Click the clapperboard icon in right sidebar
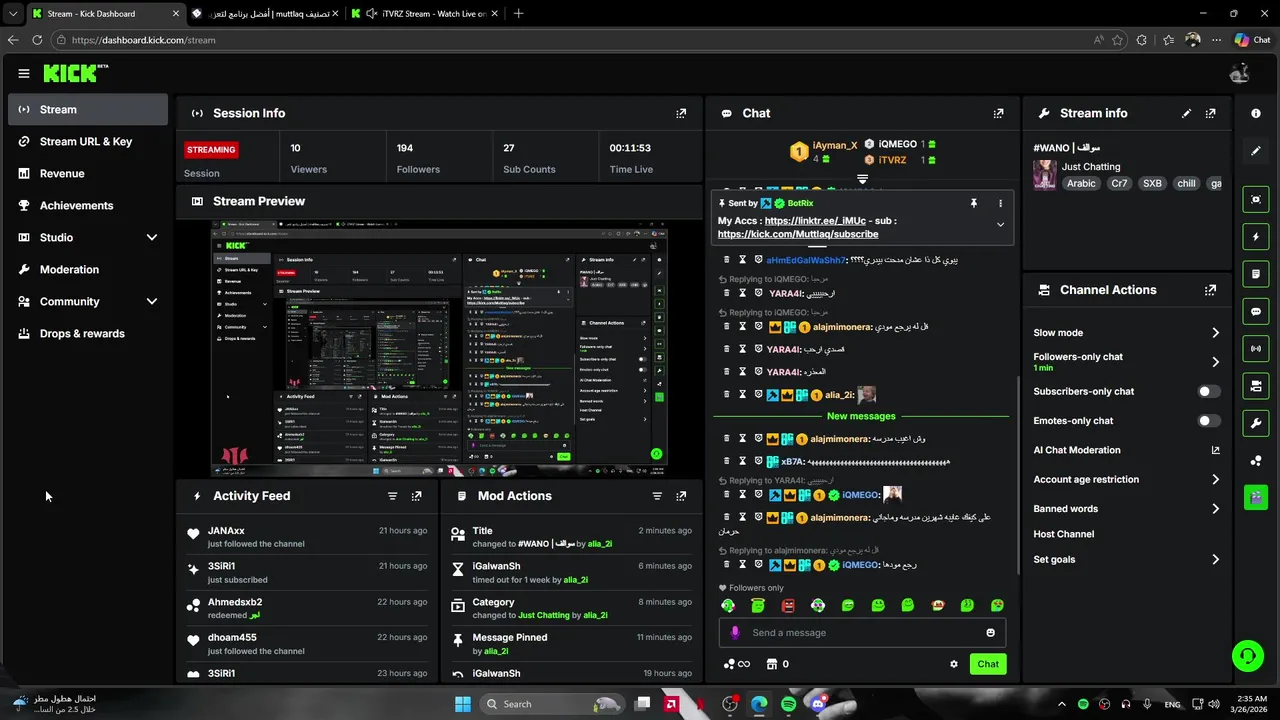1280x720 pixels. [x=1256, y=497]
